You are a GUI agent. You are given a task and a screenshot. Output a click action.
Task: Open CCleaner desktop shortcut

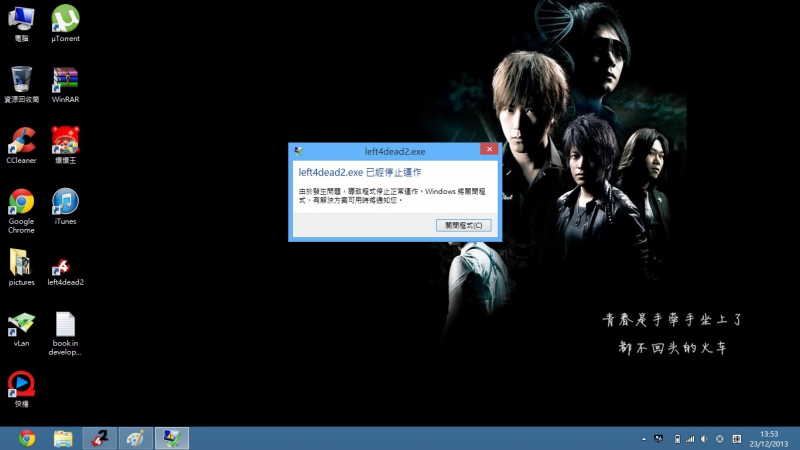click(21, 146)
